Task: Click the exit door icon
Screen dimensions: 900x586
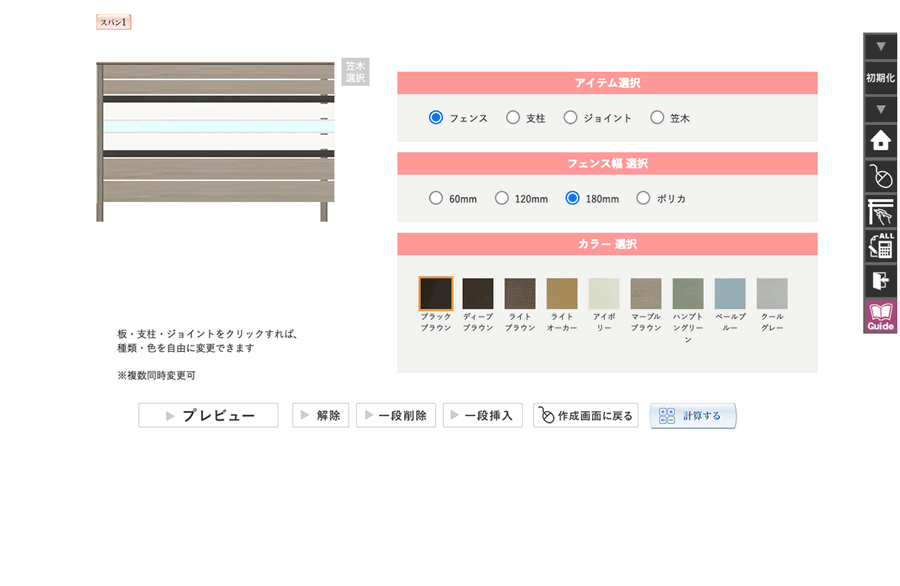Action: point(880,280)
